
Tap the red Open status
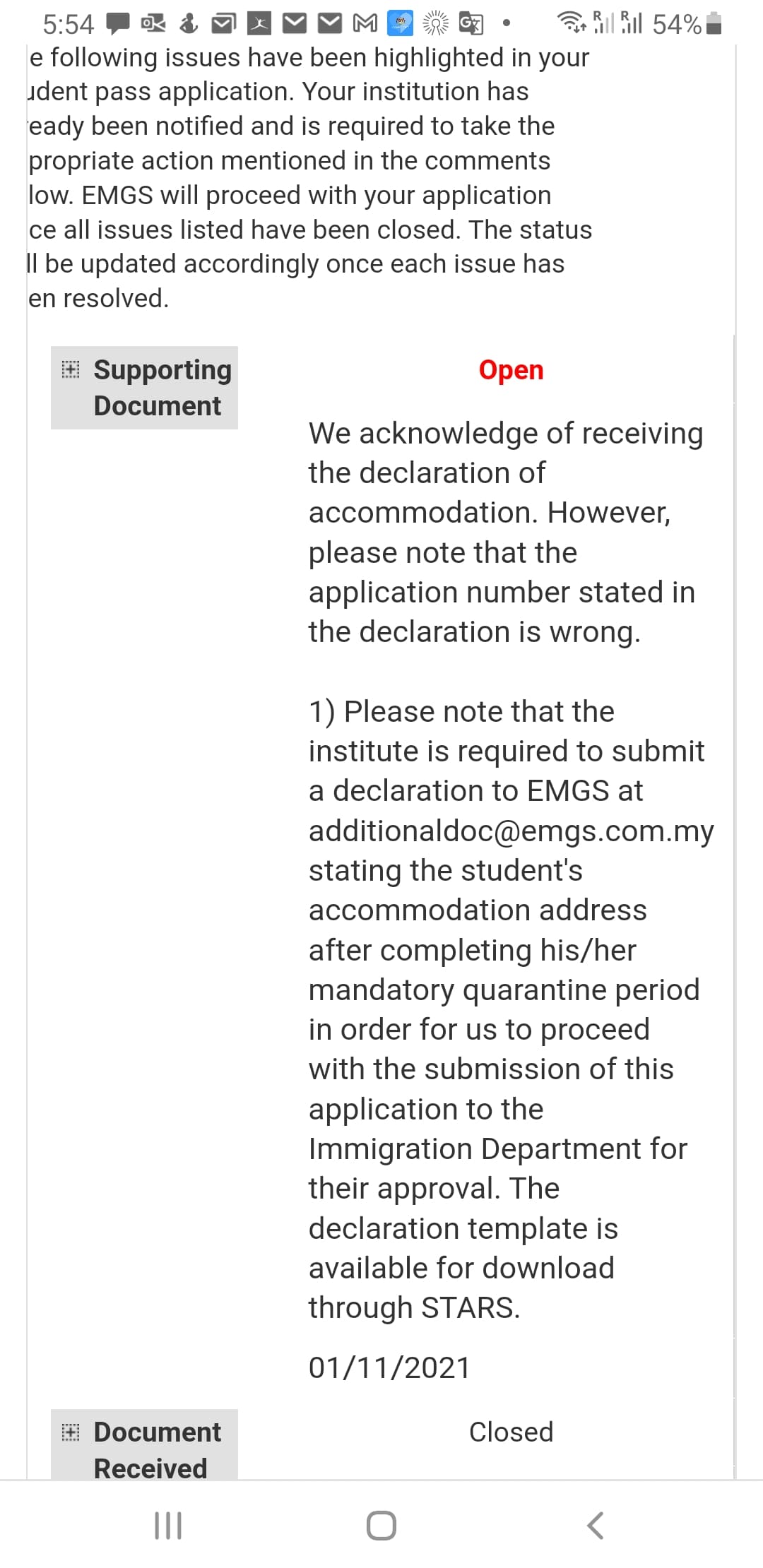pos(511,370)
